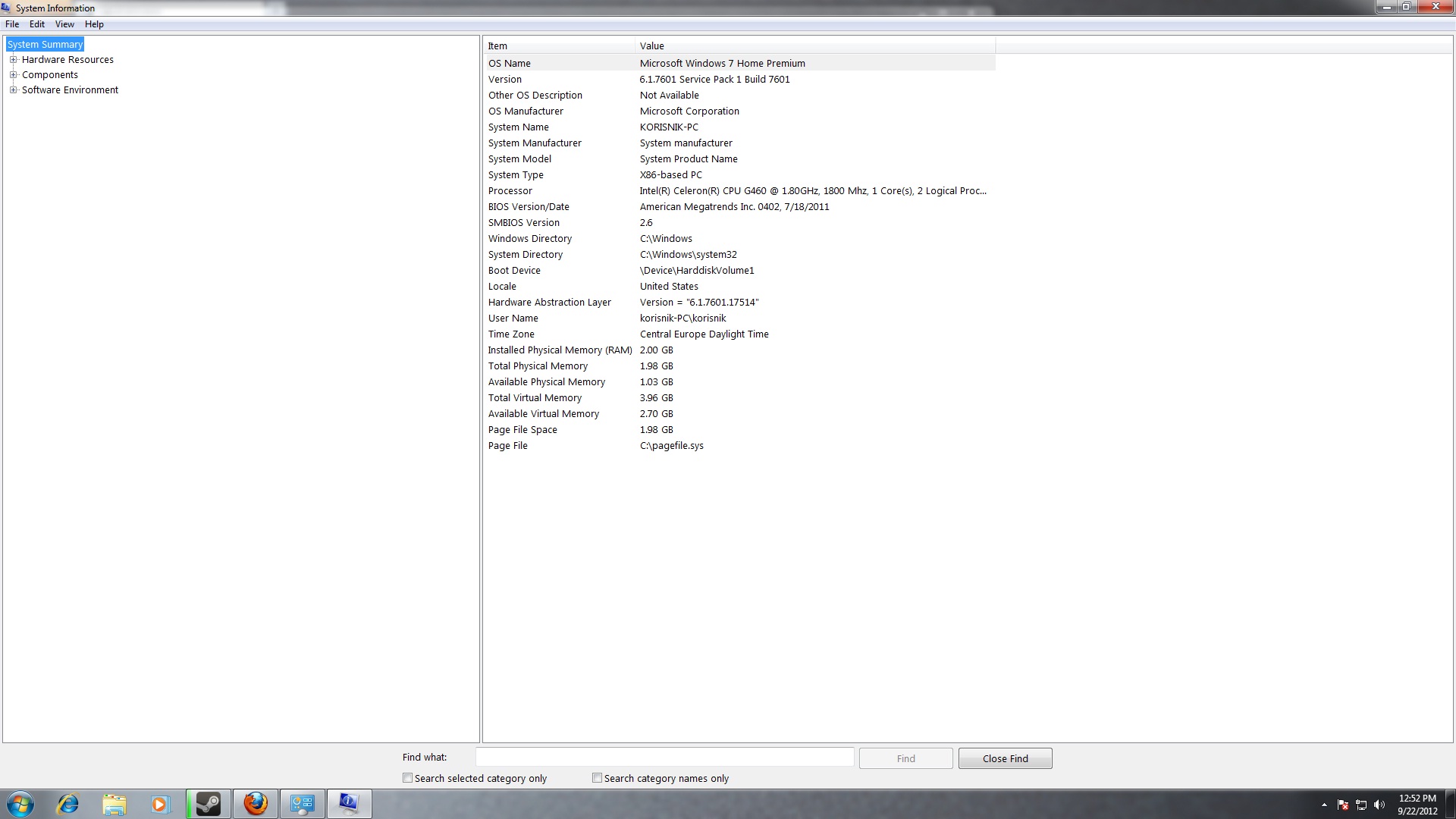Sort by the Value column header

pos(815,45)
